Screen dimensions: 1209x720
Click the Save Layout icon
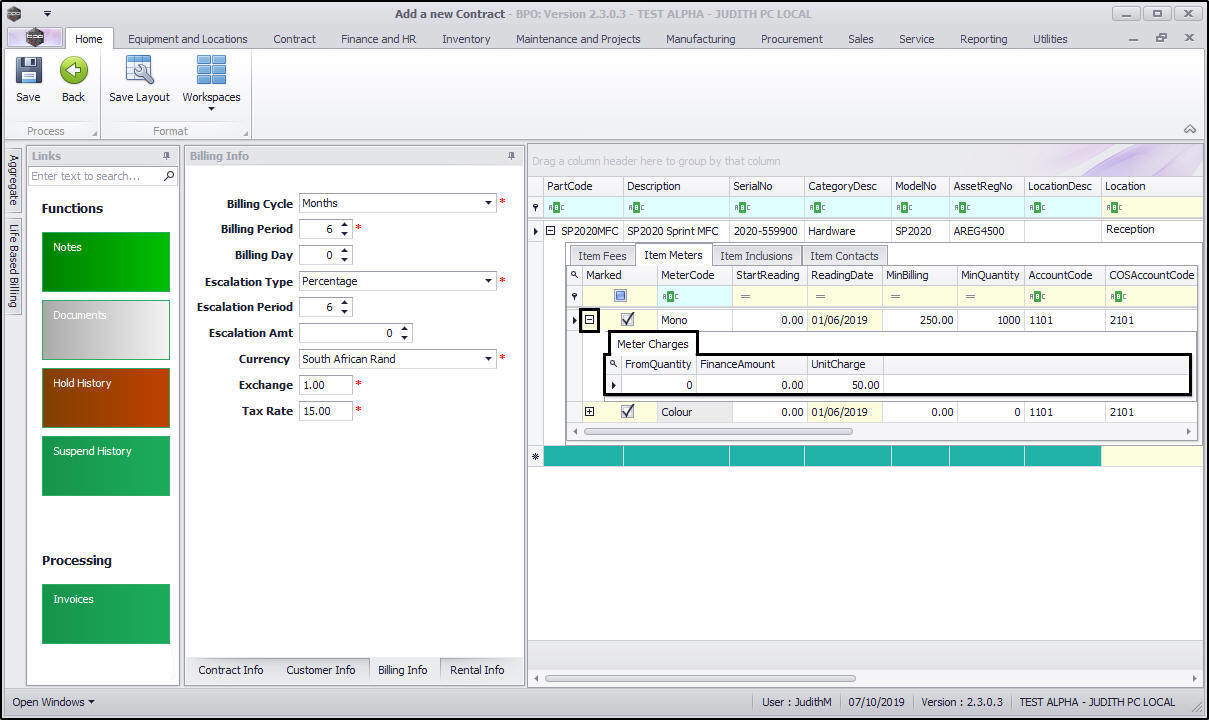[139, 72]
